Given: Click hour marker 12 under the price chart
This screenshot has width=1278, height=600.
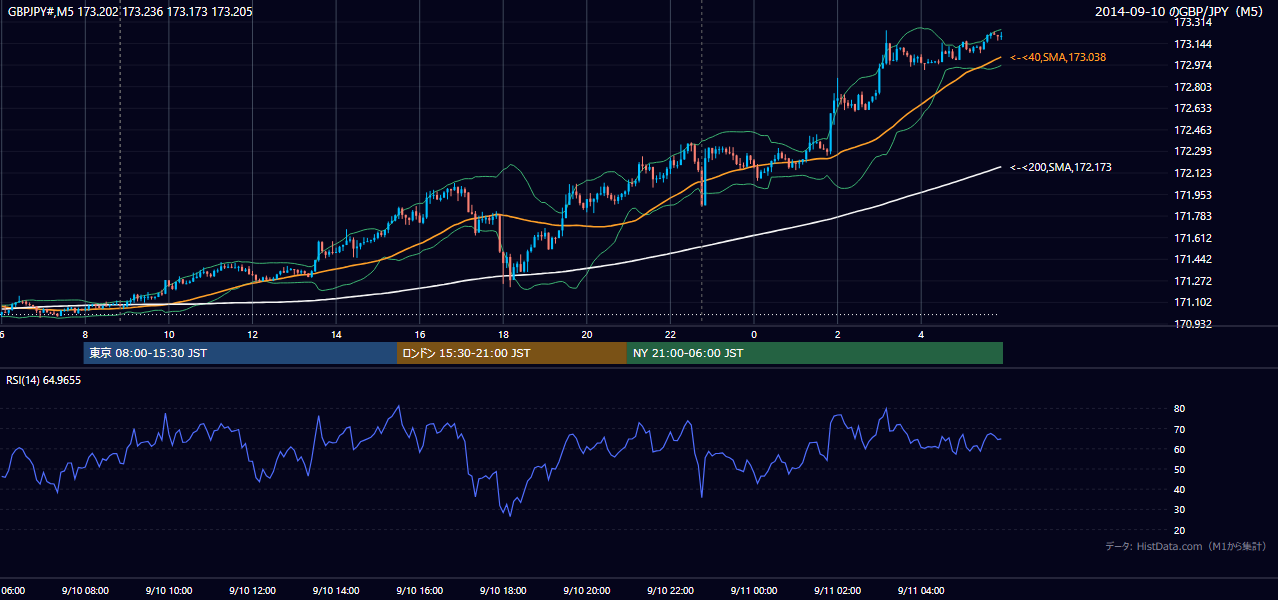Looking at the screenshot, I should 252,334.
